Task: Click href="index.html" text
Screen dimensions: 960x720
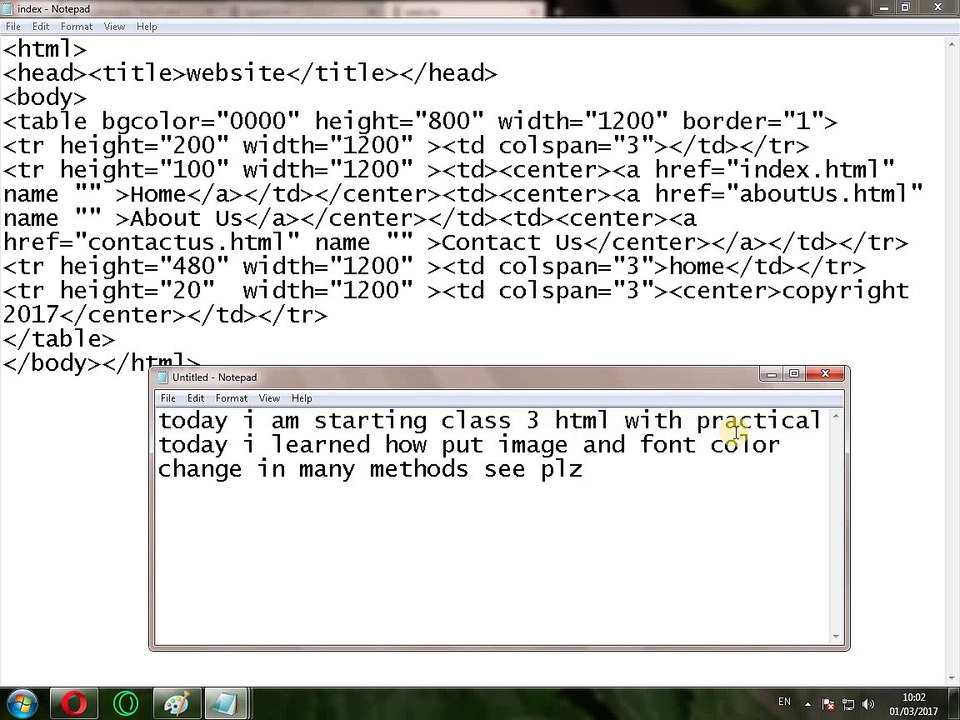Action: pyautogui.click(x=774, y=170)
